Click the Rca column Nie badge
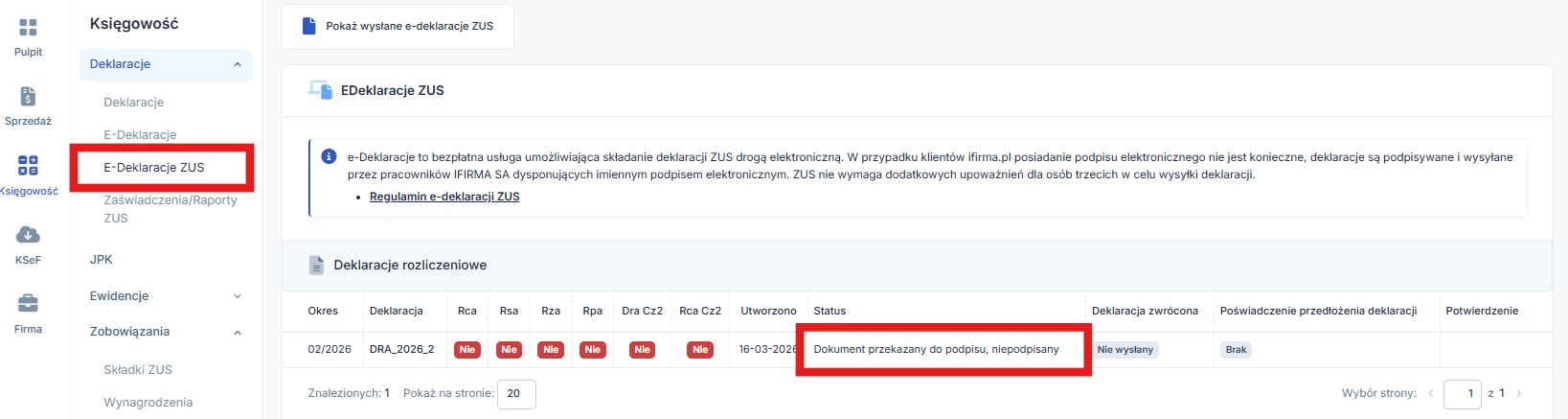 [467, 350]
